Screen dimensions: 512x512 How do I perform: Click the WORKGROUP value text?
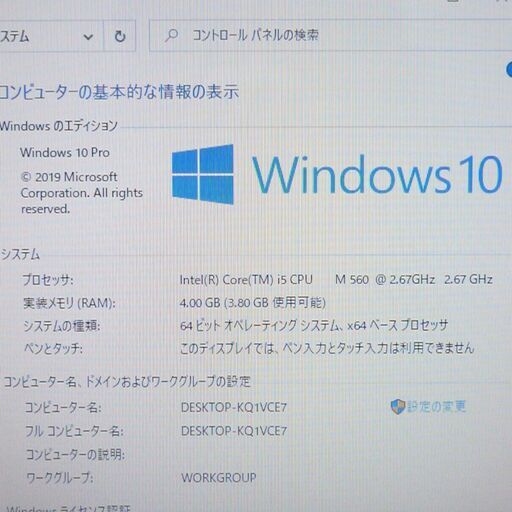pos(219,478)
